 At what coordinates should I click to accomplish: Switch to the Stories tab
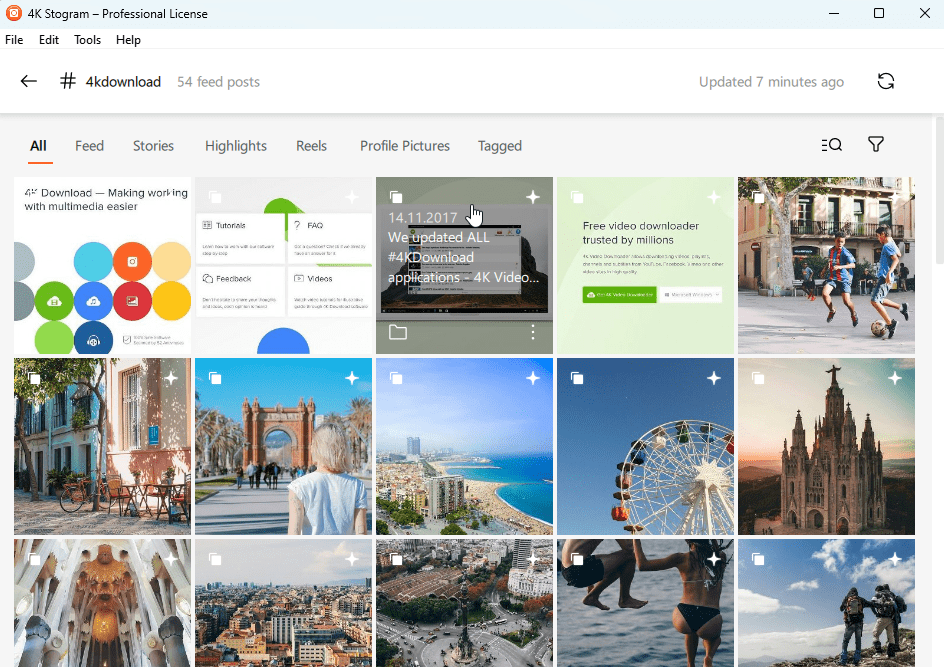pos(153,146)
